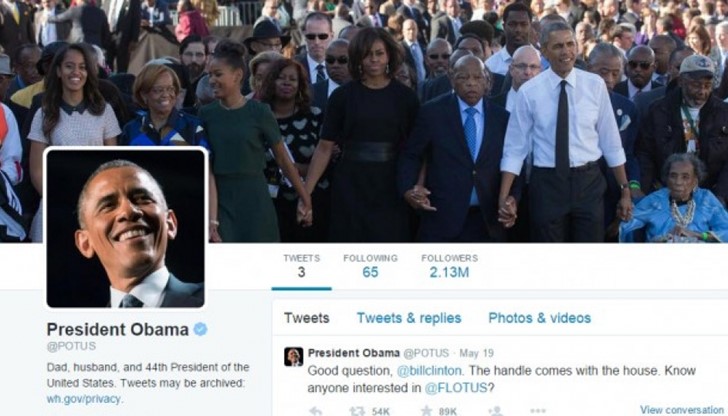Image resolution: width=728 pixels, height=416 pixels.
Task: Switch to the Tweets & replies tab
Action: [x=409, y=318]
